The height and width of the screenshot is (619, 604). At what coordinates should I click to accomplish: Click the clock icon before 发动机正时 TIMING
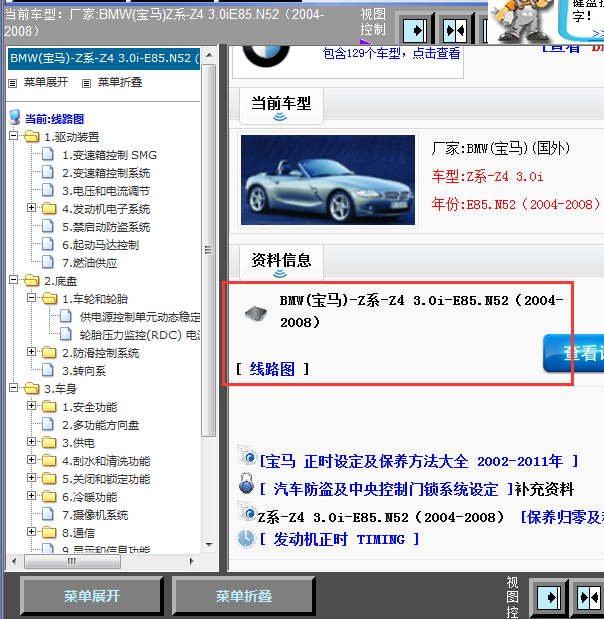246,538
